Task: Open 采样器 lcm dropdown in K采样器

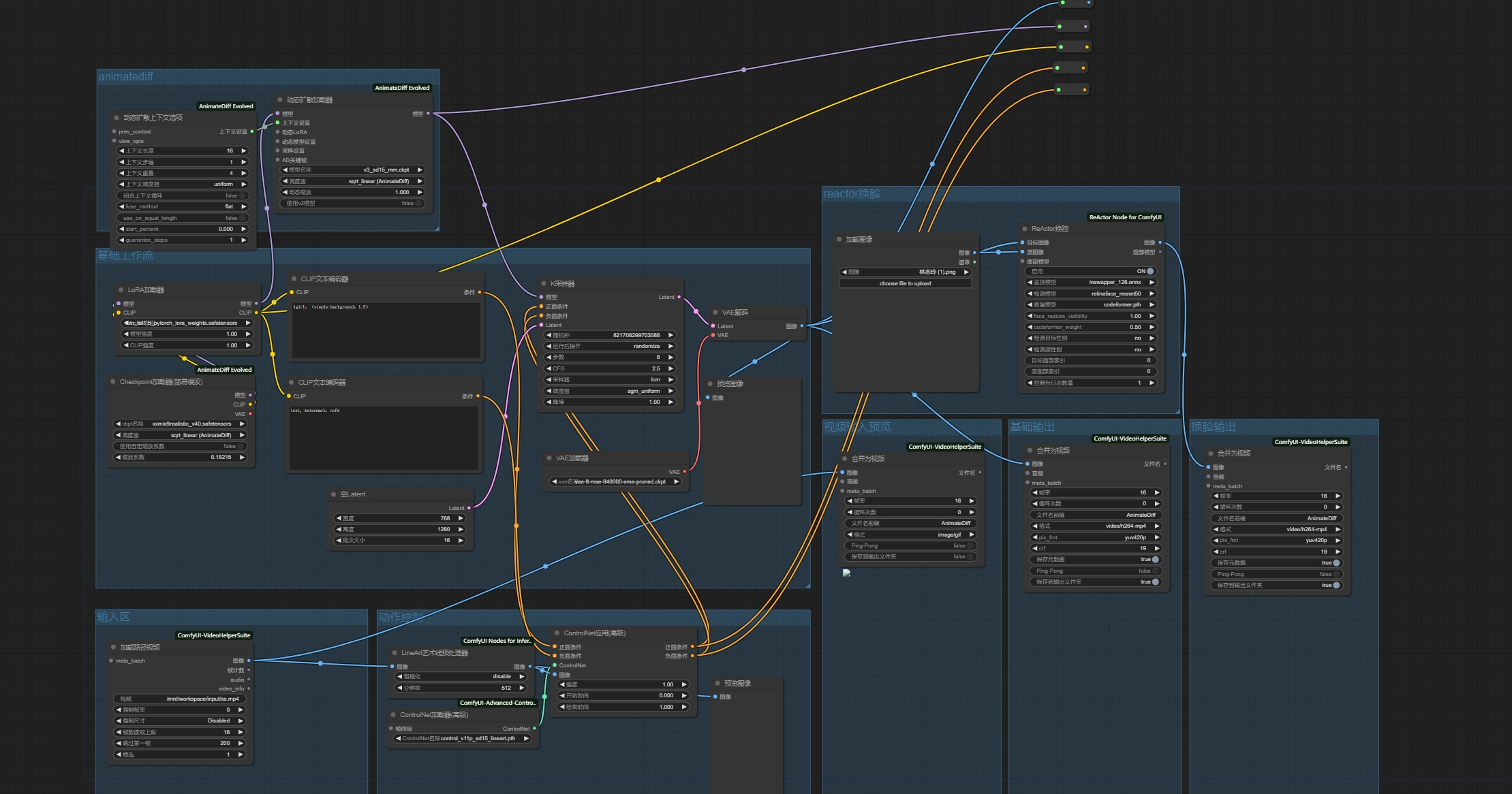Action: (x=609, y=380)
